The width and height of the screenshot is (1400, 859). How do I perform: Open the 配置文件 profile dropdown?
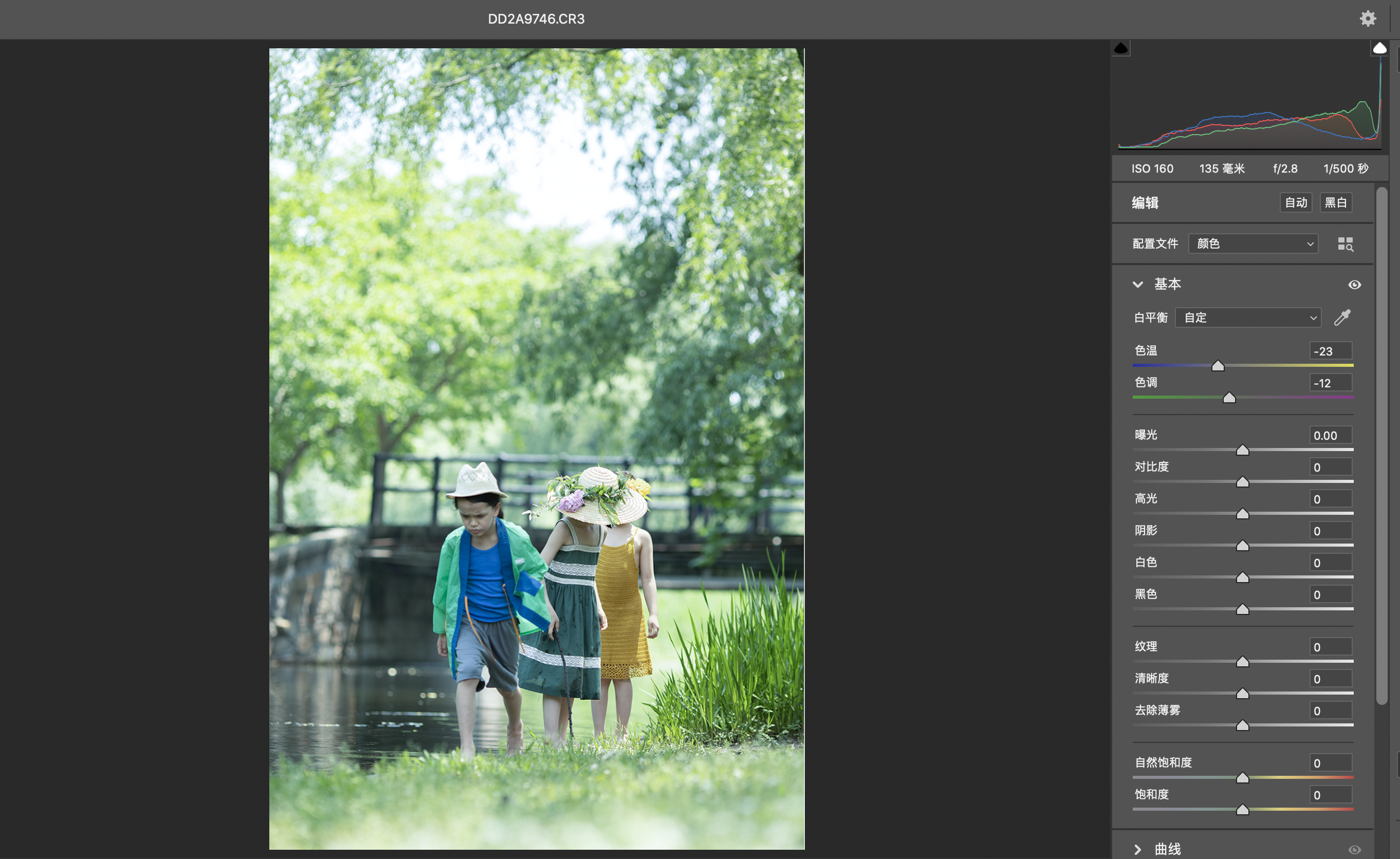pyautogui.click(x=1253, y=244)
